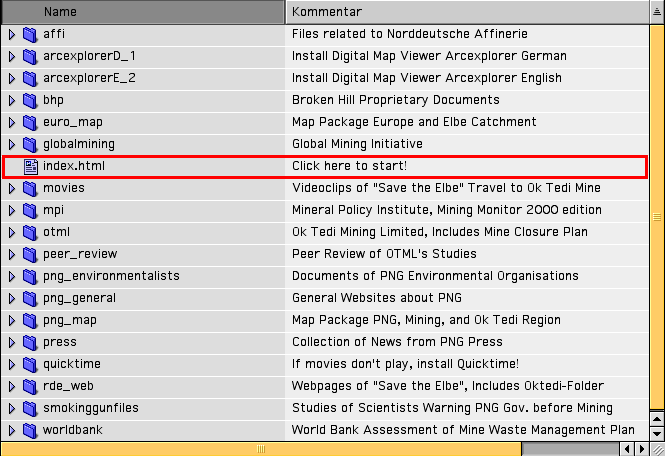Click comment 'Broken Hill Proprietary Documents'
Screen dimensions: 665x456
396,101
